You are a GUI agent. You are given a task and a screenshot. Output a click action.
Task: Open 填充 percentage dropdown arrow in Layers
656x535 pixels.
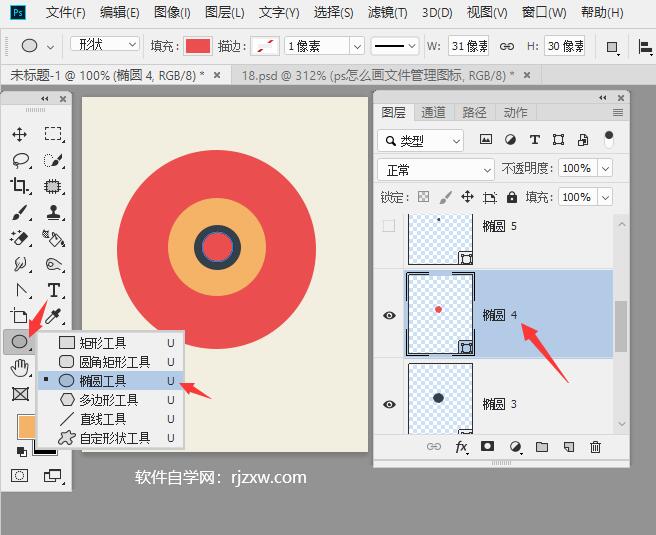click(x=605, y=197)
